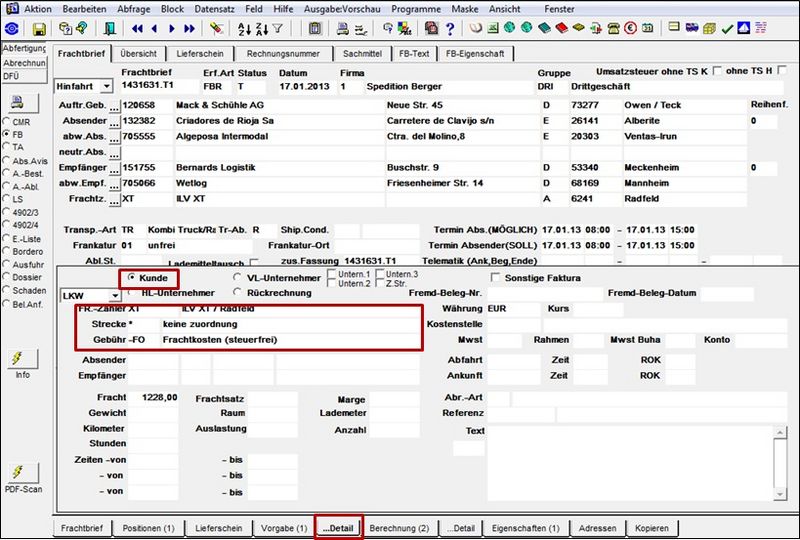800x540 pixels.
Task: Open help with the question mark icon
Action: coord(450,29)
